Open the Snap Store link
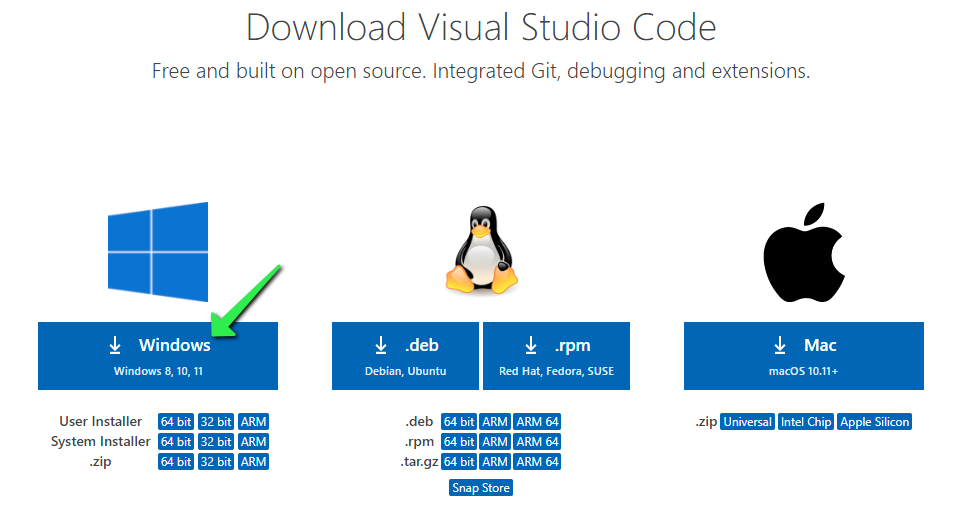Image resolution: width=971 pixels, height=514 pixels. click(x=481, y=488)
